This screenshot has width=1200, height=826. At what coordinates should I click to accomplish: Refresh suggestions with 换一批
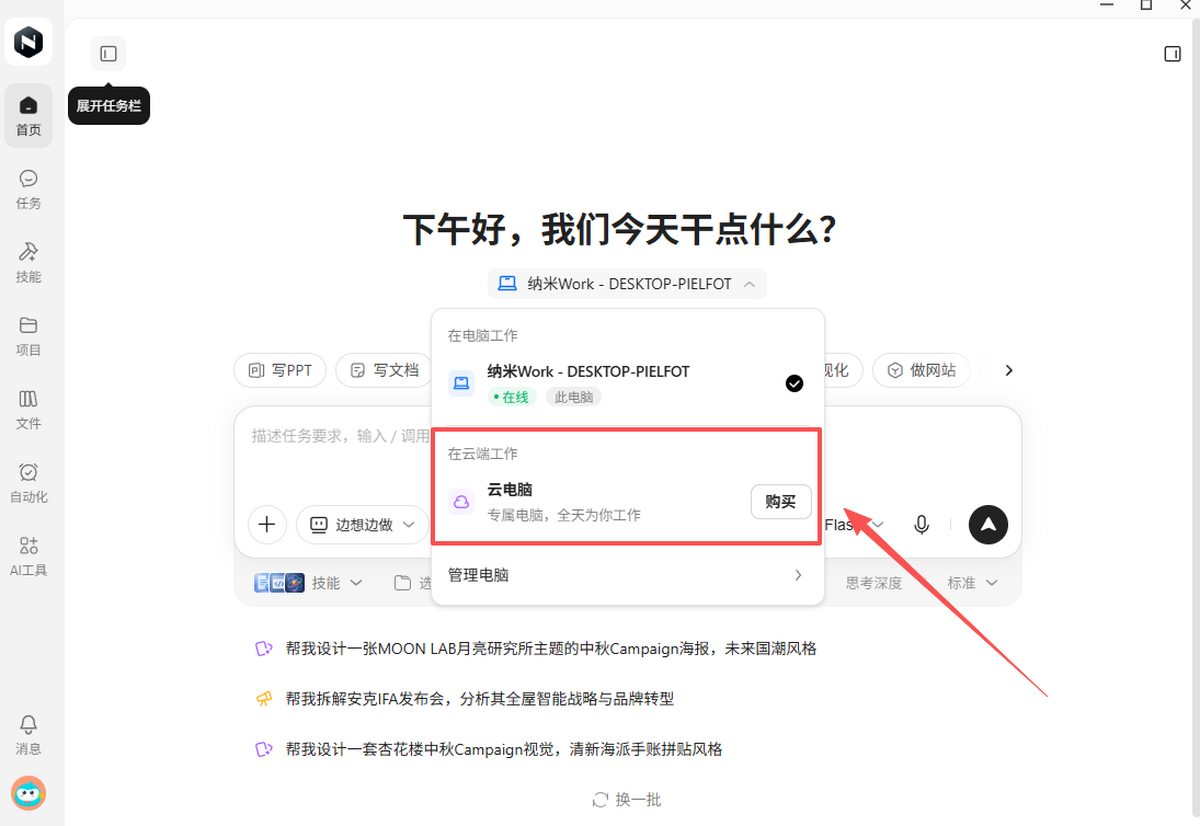click(627, 799)
